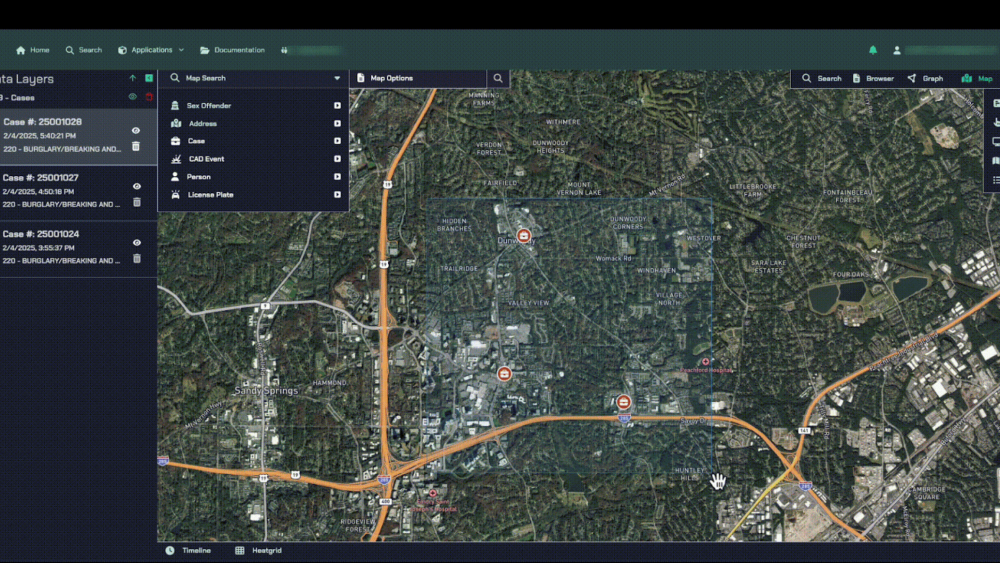Open the Applications dropdown menu

pos(151,50)
